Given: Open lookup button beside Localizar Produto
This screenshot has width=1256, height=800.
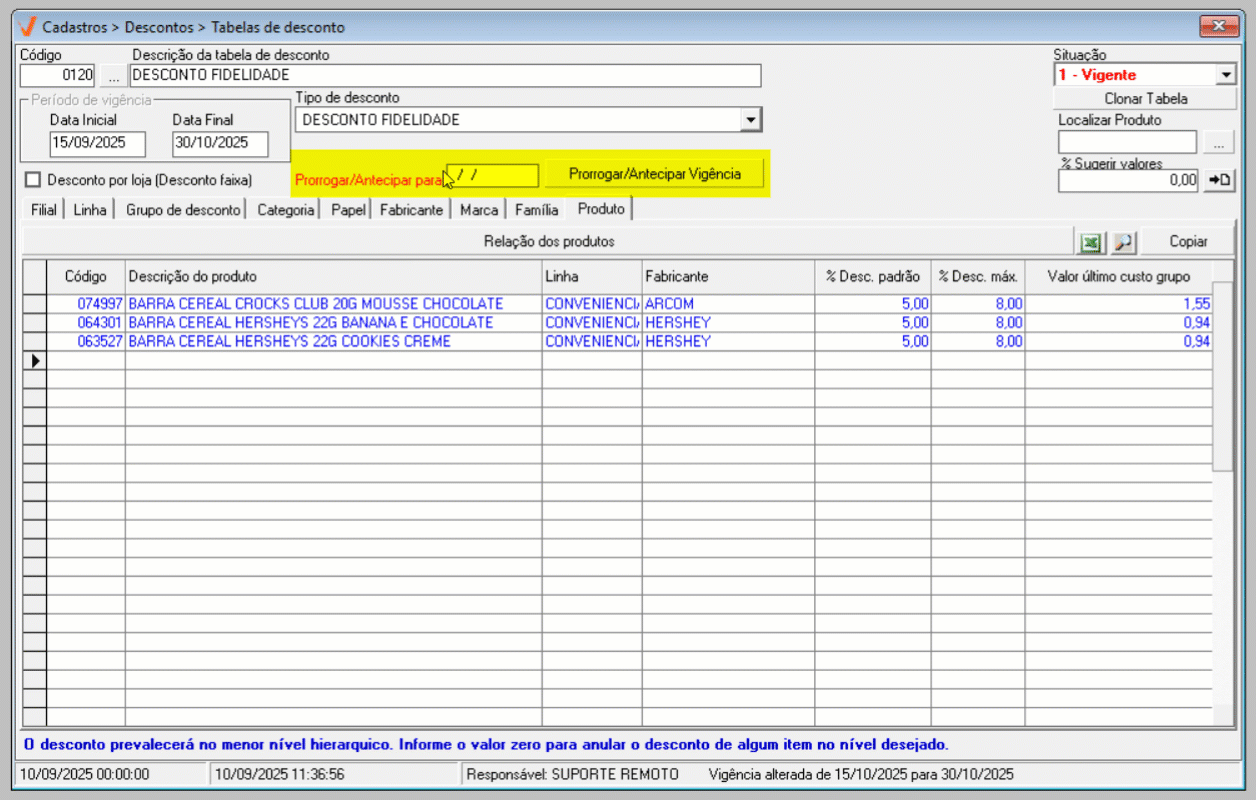Looking at the screenshot, I should [1217, 143].
